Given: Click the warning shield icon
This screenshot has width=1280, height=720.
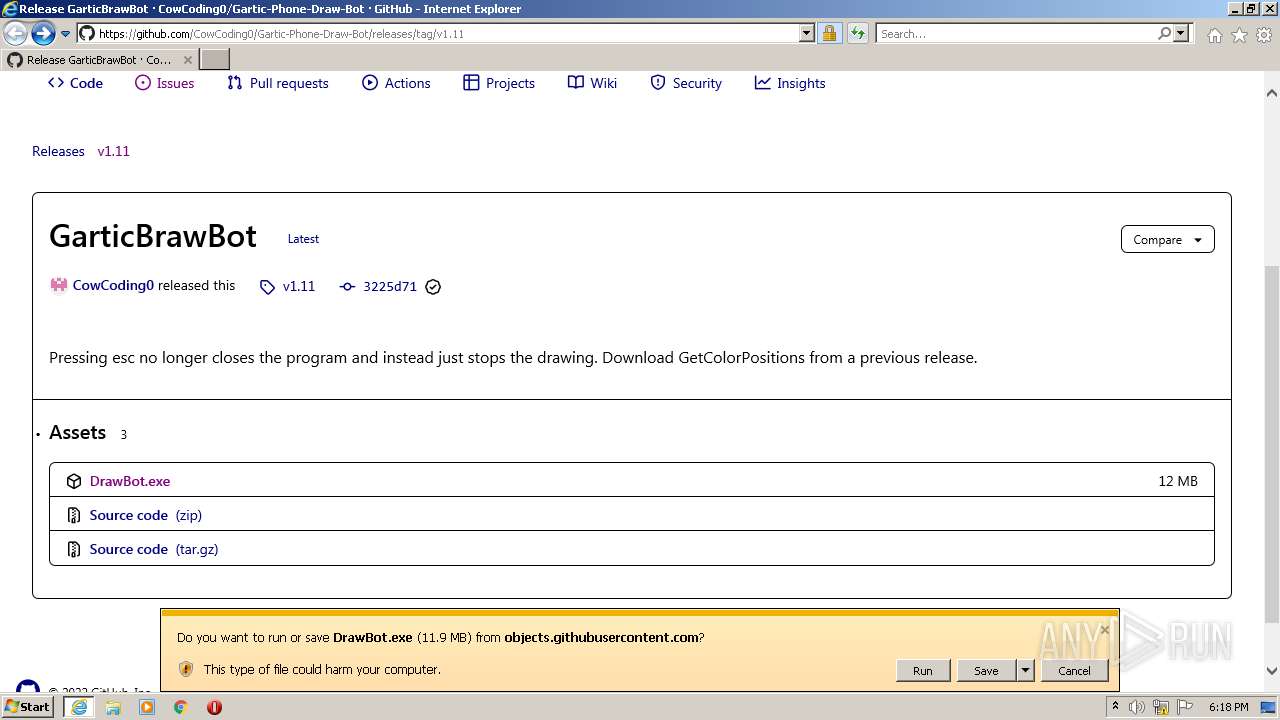Looking at the screenshot, I should 186,669.
